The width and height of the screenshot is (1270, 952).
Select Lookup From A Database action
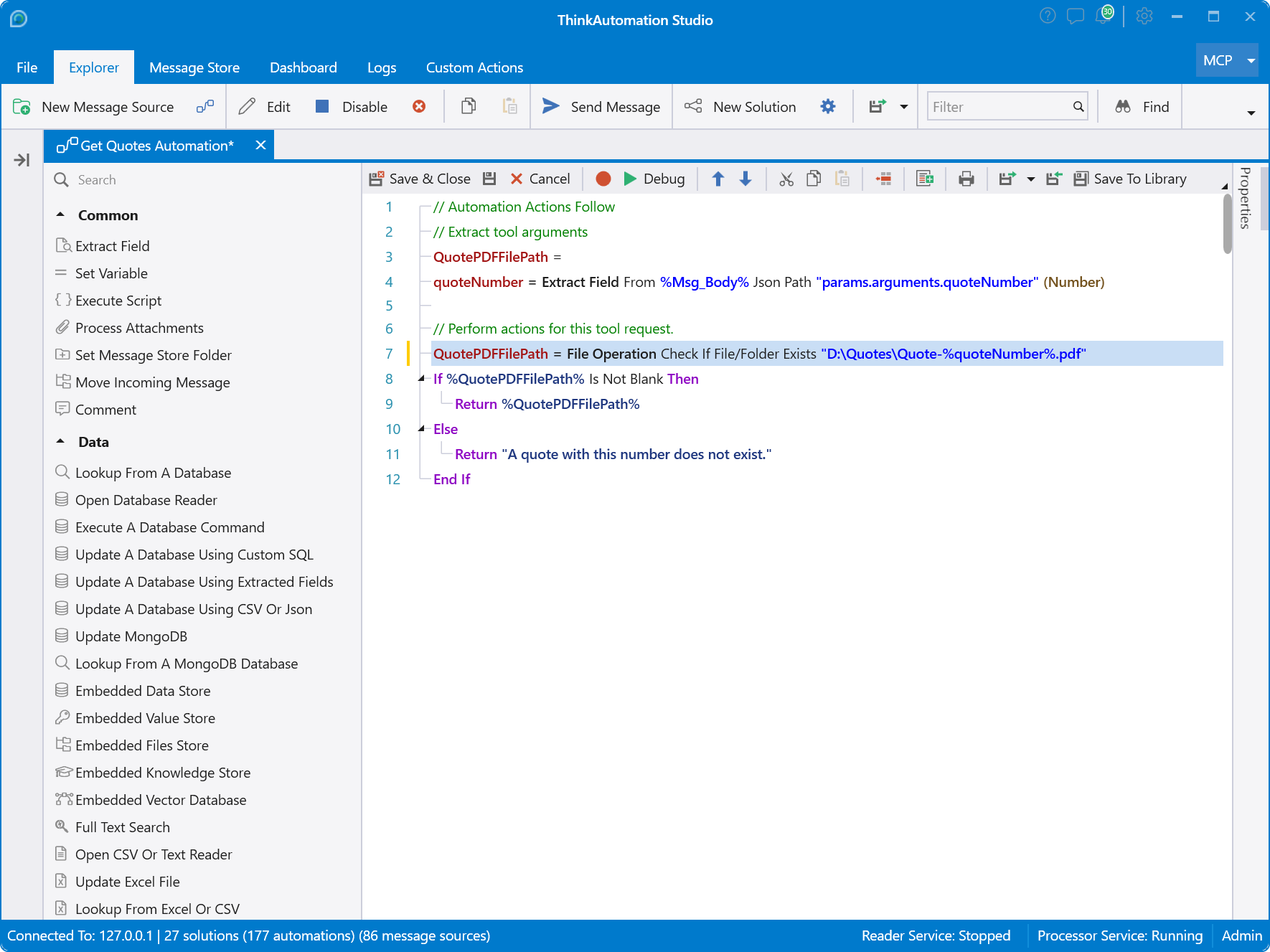click(x=153, y=473)
